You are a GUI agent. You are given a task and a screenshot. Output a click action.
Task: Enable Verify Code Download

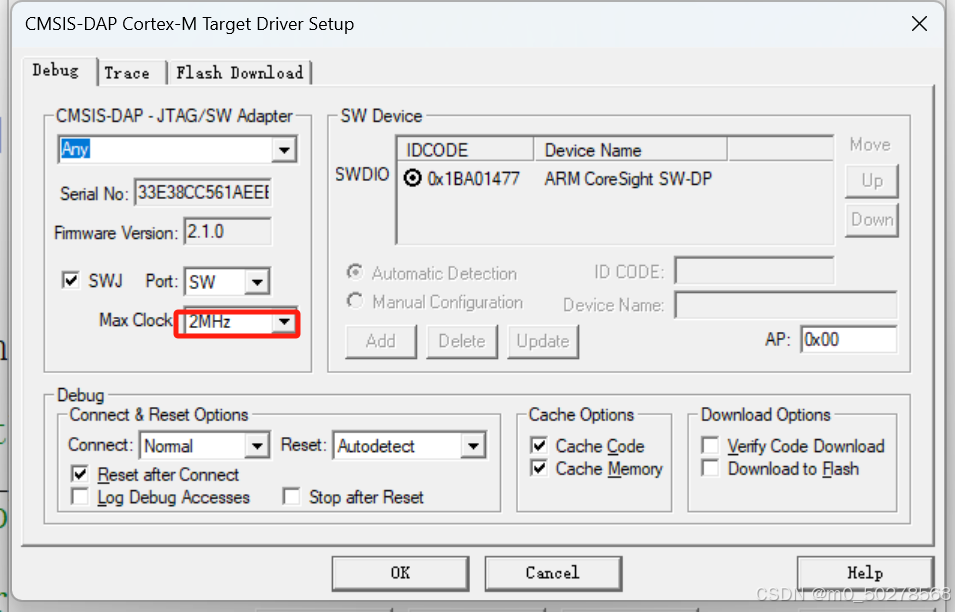710,445
